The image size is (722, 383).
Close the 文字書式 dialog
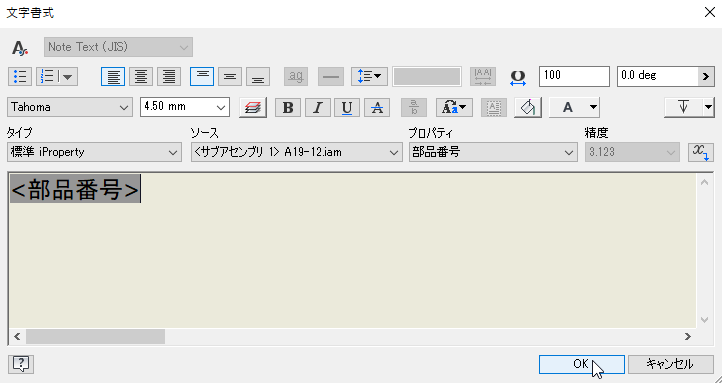(x=710, y=12)
